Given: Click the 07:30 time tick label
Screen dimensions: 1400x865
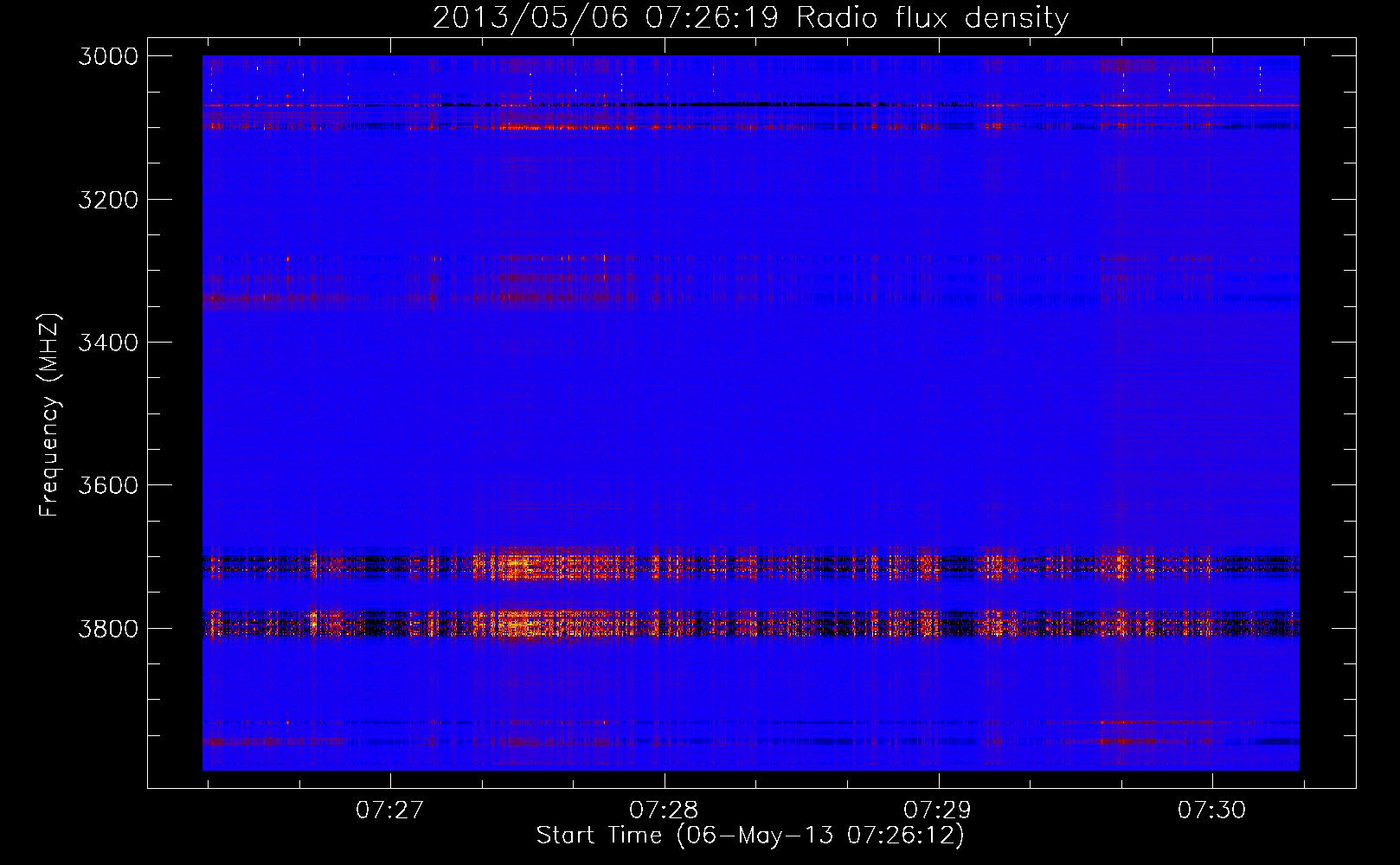Looking at the screenshot, I should tap(1212, 810).
